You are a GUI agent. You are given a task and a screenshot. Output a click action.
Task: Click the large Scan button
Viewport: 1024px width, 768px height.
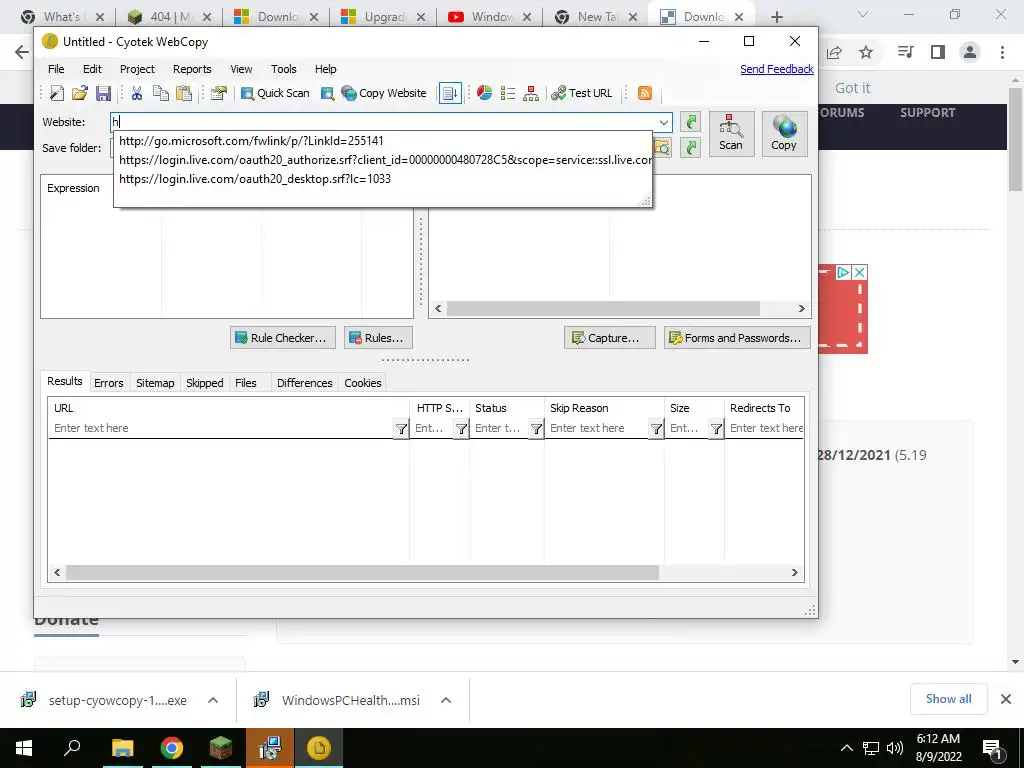[x=731, y=134]
